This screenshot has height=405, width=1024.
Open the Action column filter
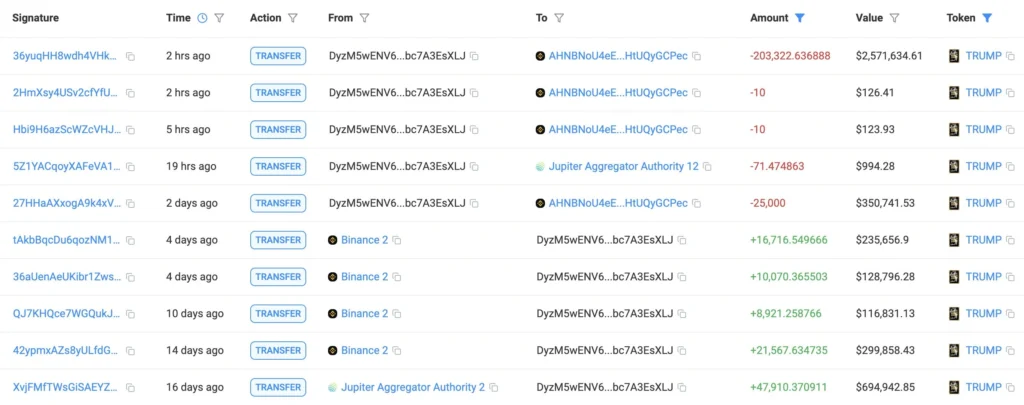click(292, 18)
